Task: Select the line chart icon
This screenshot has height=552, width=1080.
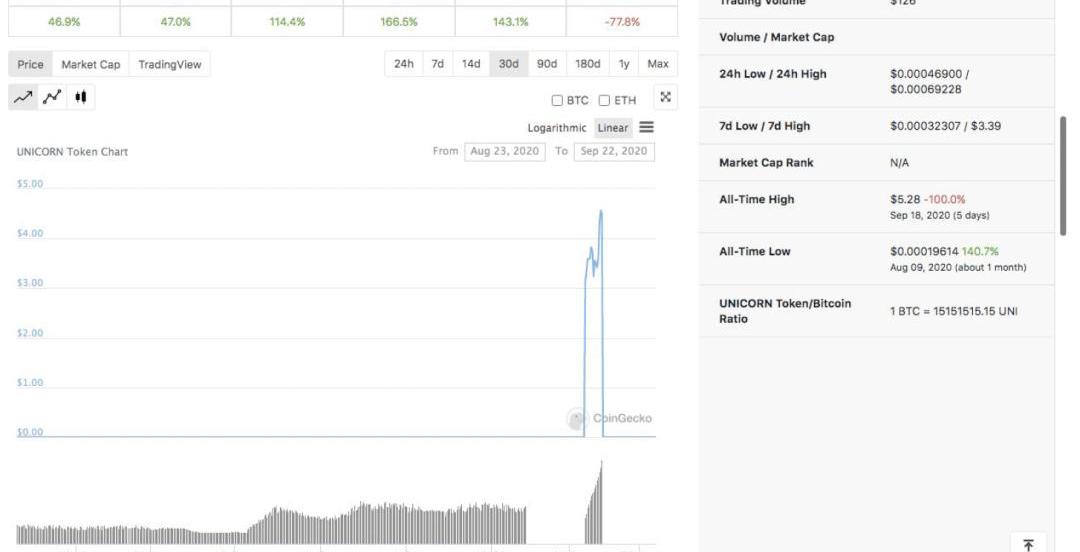Action: (23, 97)
